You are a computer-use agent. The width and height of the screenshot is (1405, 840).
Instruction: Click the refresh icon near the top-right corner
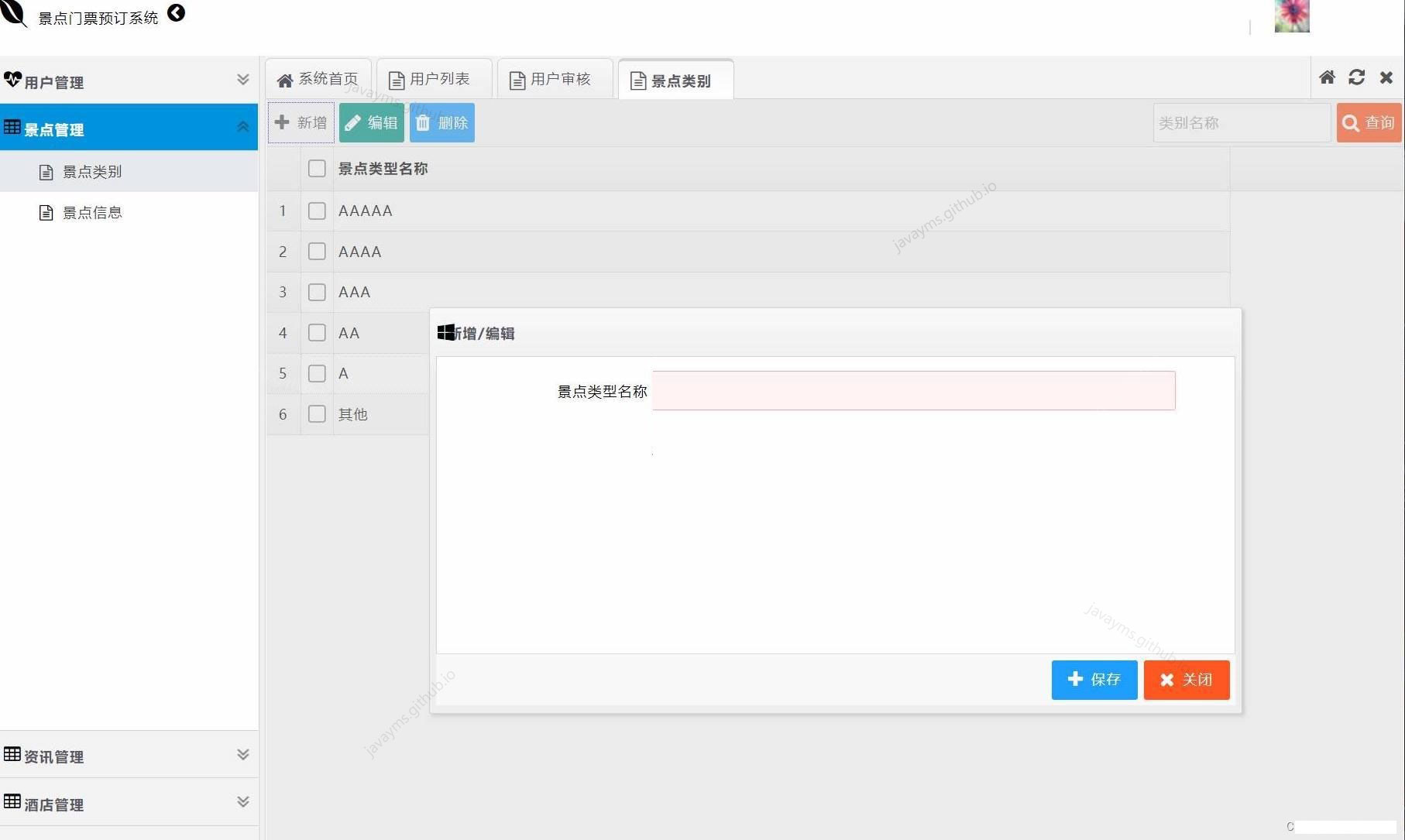point(1356,77)
